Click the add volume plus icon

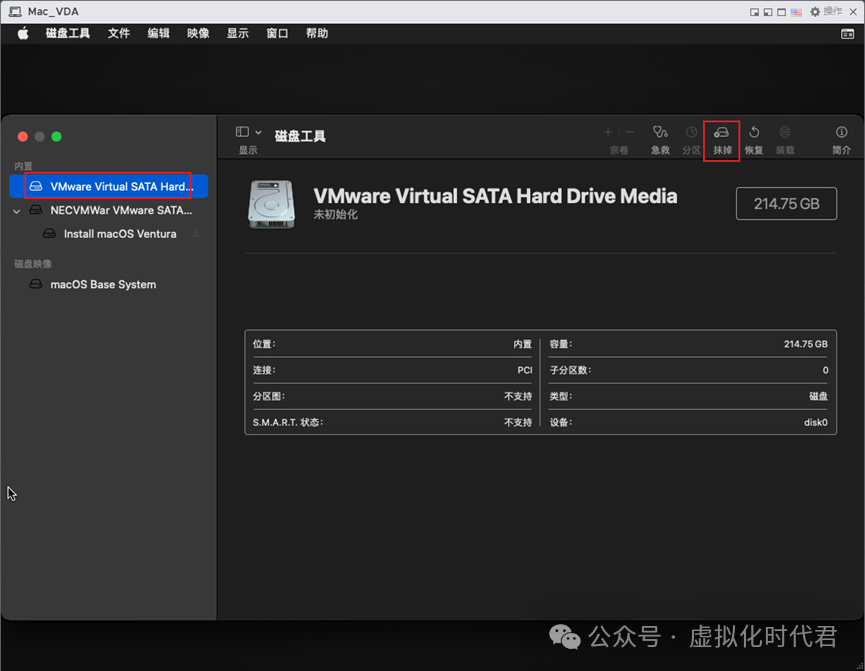pyautogui.click(x=608, y=132)
